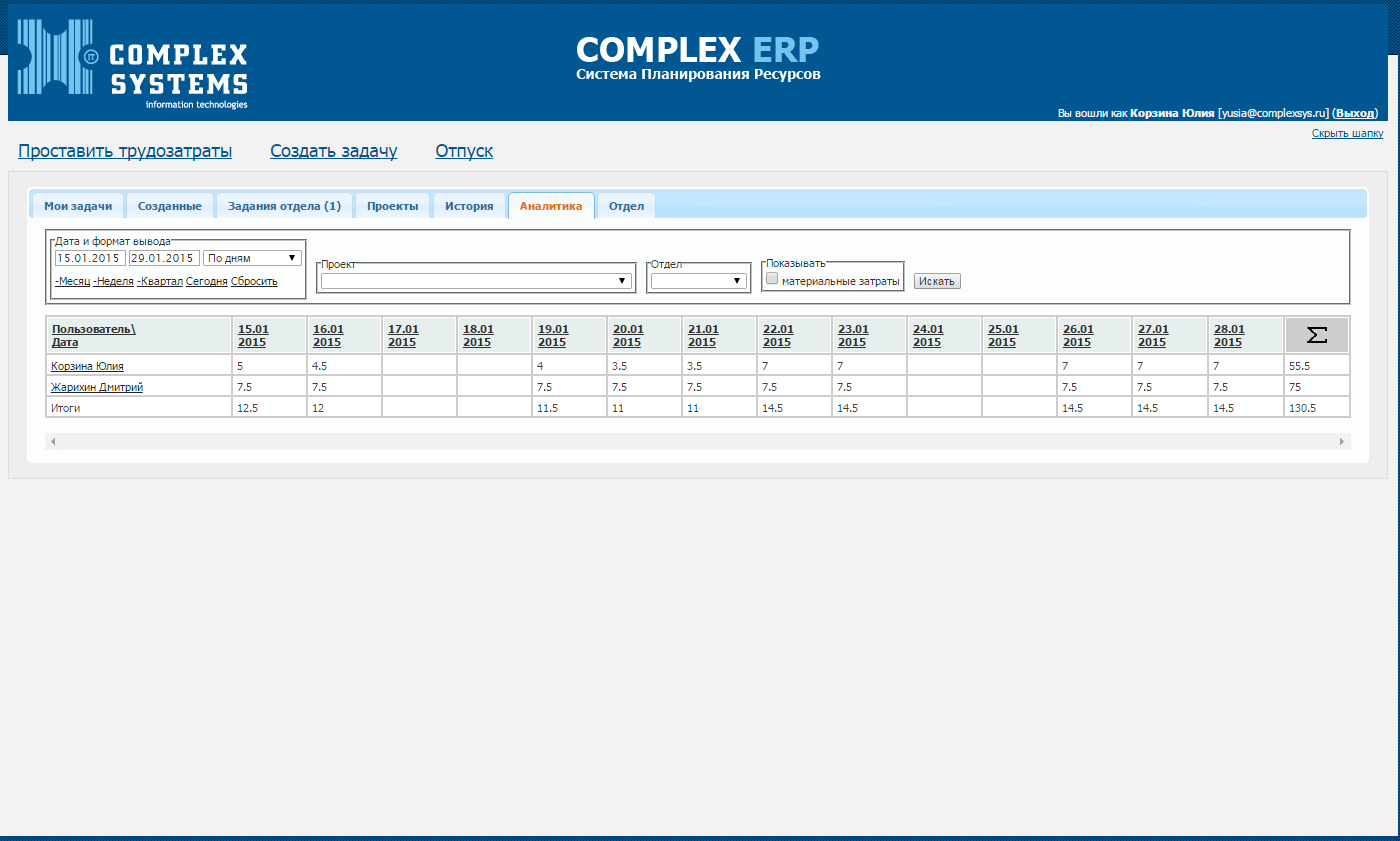Select the Аналитика tab
The image size is (1400, 841).
coord(551,206)
